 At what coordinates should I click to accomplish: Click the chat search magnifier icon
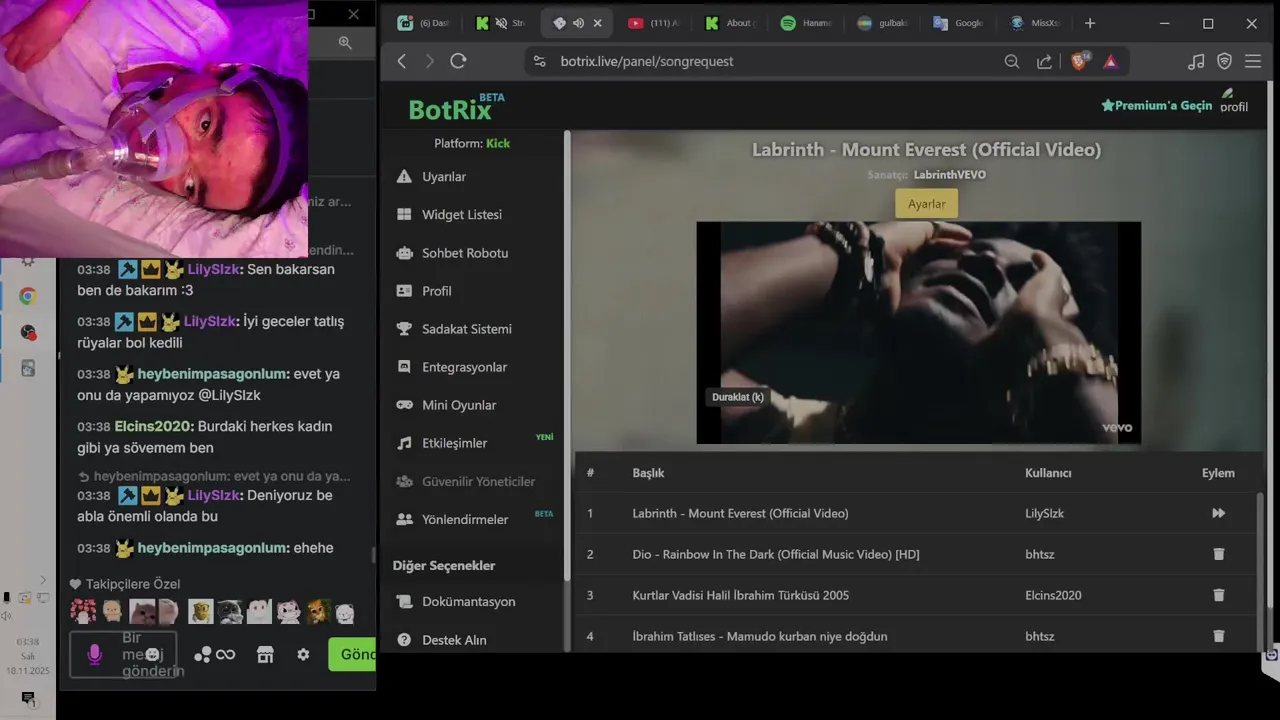pyautogui.click(x=345, y=43)
